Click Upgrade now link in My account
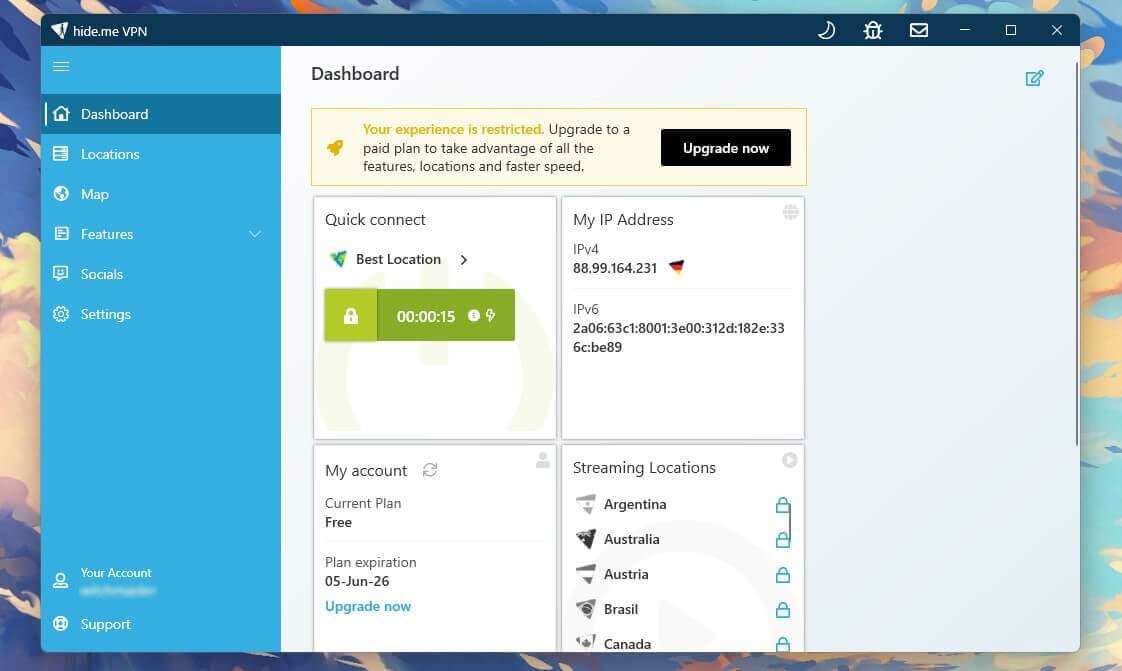The image size is (1122, 671). [x=368, y=607]
